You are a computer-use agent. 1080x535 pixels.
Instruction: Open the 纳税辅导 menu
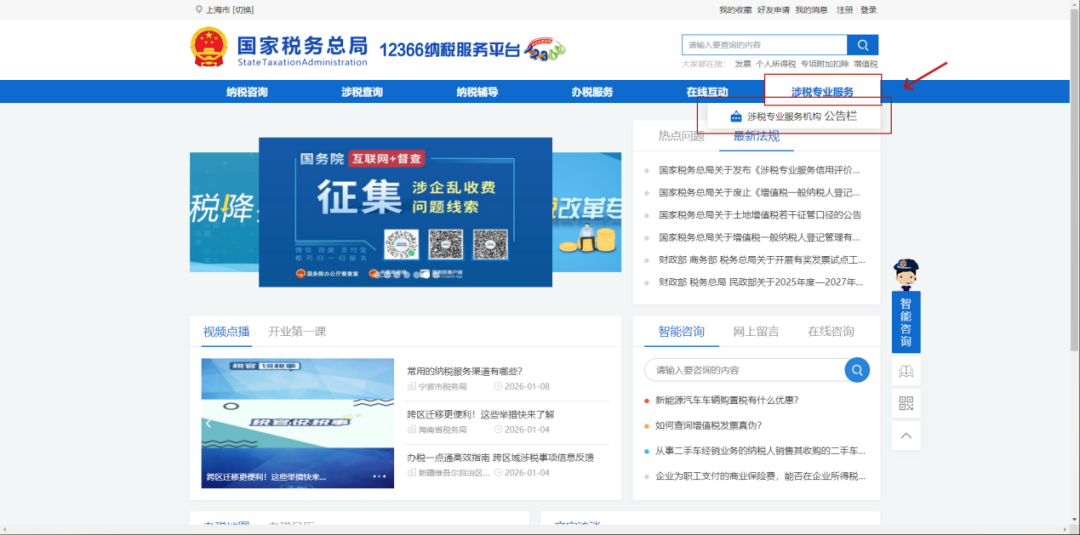tap(477, 92)
